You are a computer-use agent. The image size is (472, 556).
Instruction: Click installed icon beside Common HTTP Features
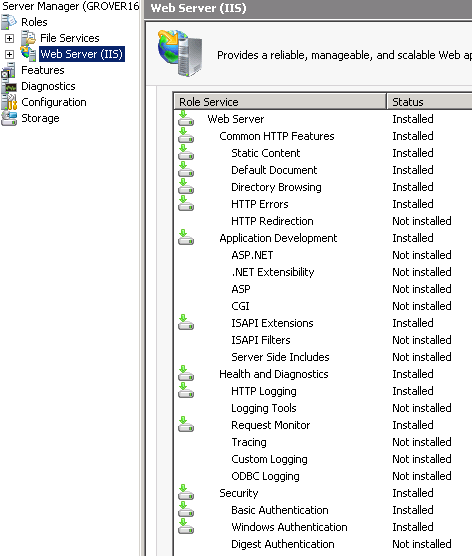[x=186, y=136]
